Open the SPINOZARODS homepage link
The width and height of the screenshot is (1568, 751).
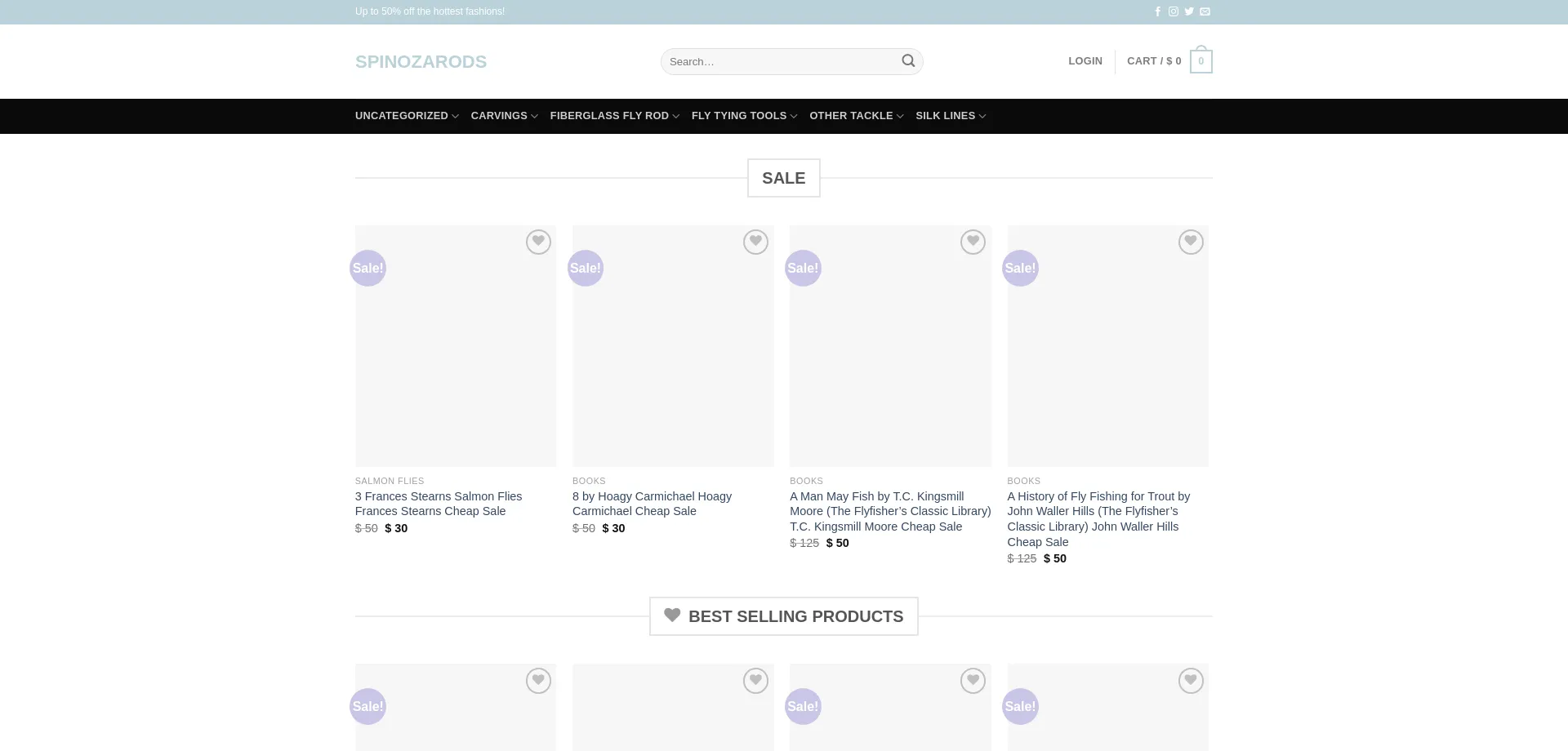pyautogui.click(x=421, y=60)
